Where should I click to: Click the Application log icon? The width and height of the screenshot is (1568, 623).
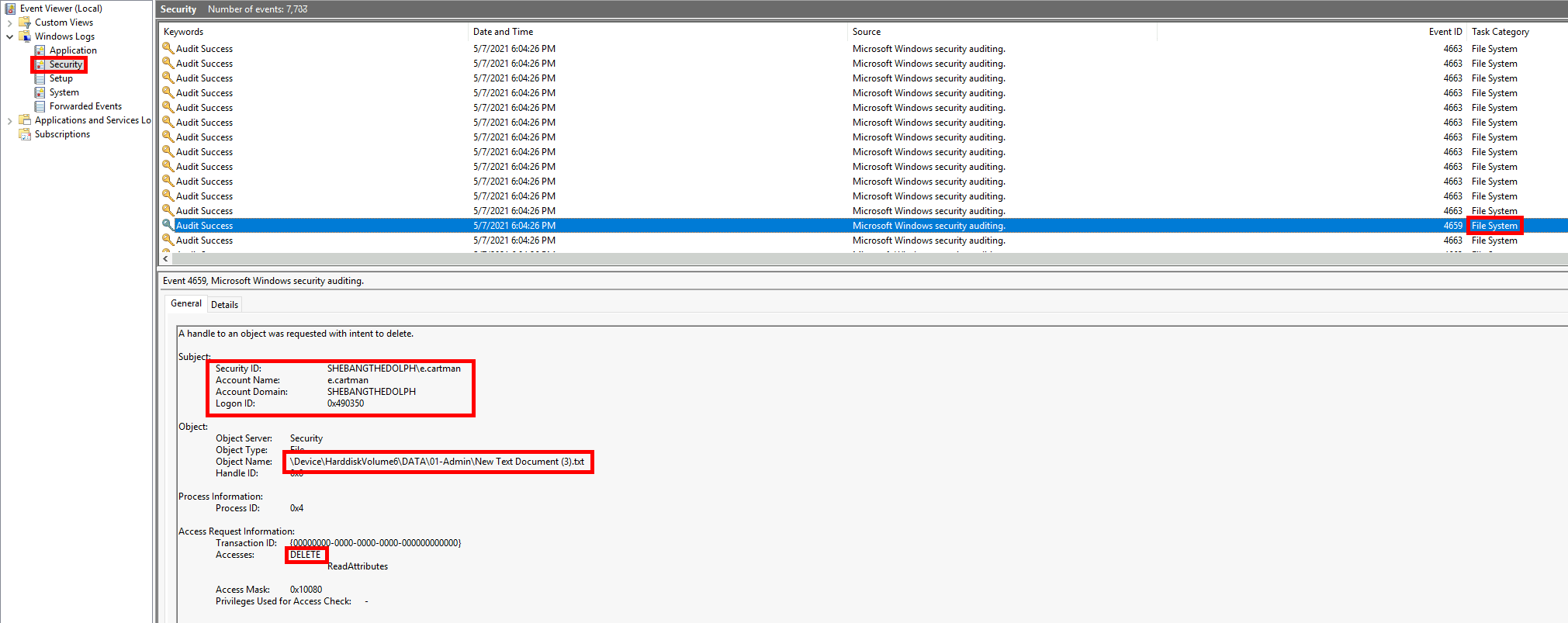coord(40,50)
